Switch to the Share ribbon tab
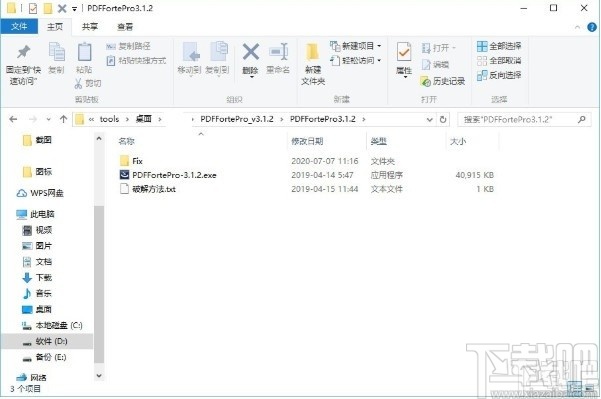 [x=90, y=26]
